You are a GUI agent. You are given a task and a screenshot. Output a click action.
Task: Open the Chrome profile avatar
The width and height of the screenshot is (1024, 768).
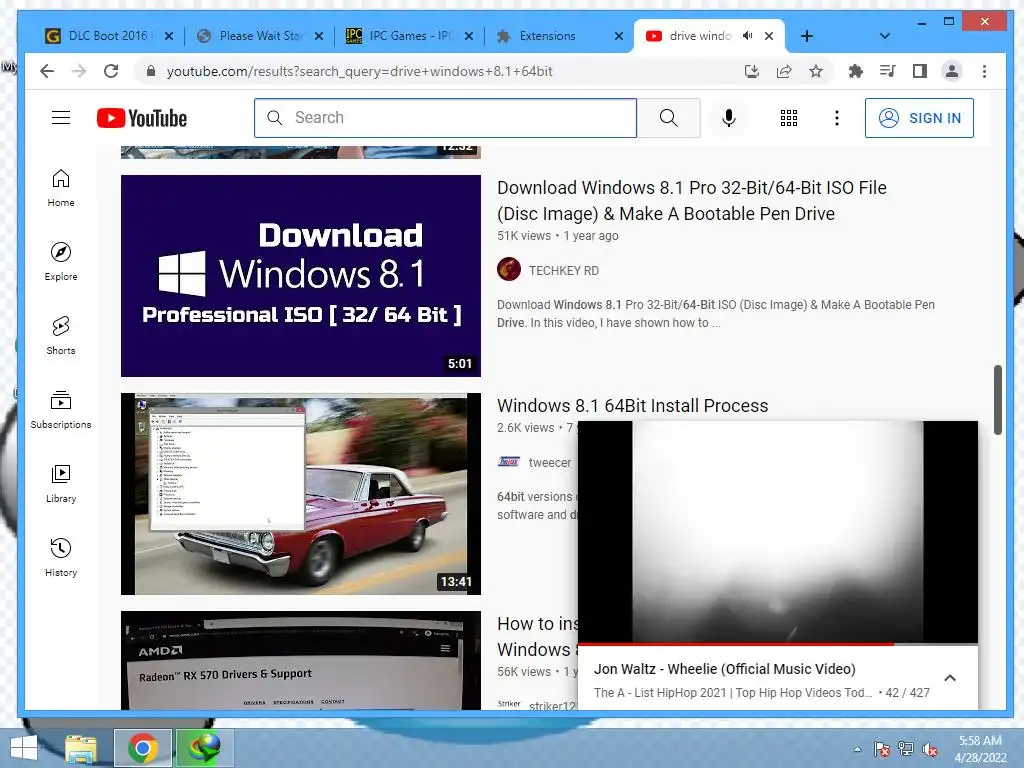pos(952,71)
